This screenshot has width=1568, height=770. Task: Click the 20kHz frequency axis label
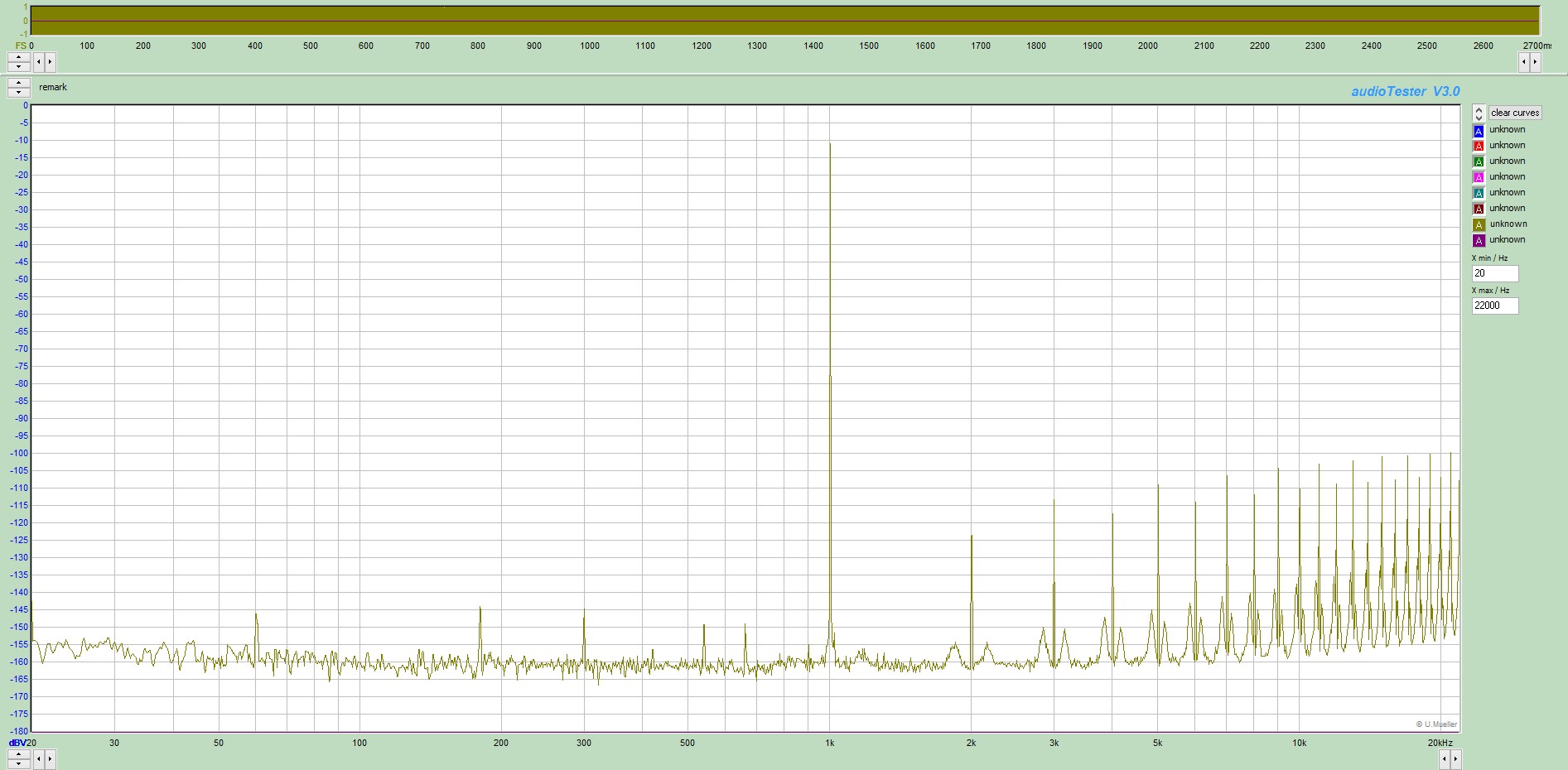pos(1440,743)
